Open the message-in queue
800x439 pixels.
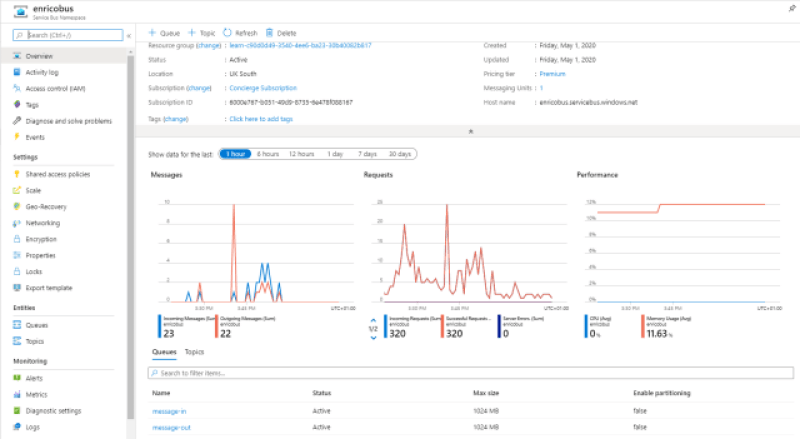point(169,411)
